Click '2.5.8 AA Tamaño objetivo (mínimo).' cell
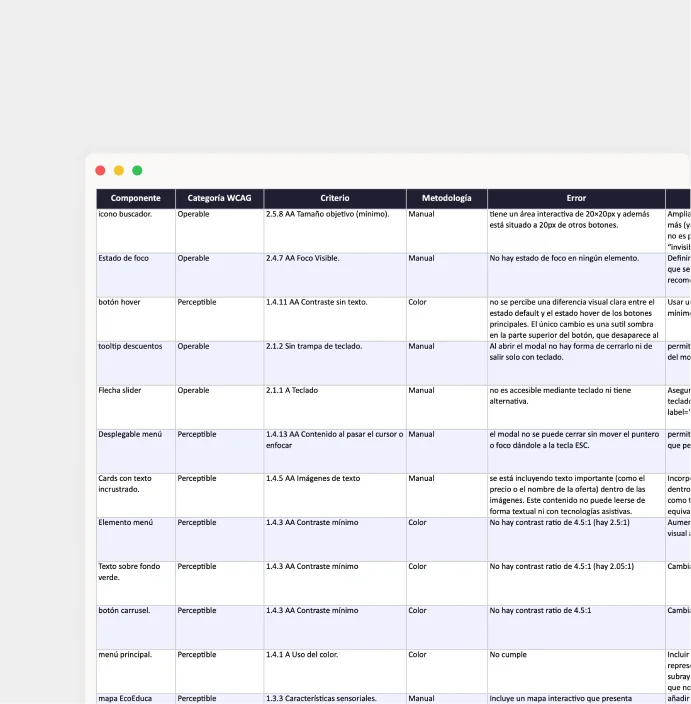 click(335, 231)
